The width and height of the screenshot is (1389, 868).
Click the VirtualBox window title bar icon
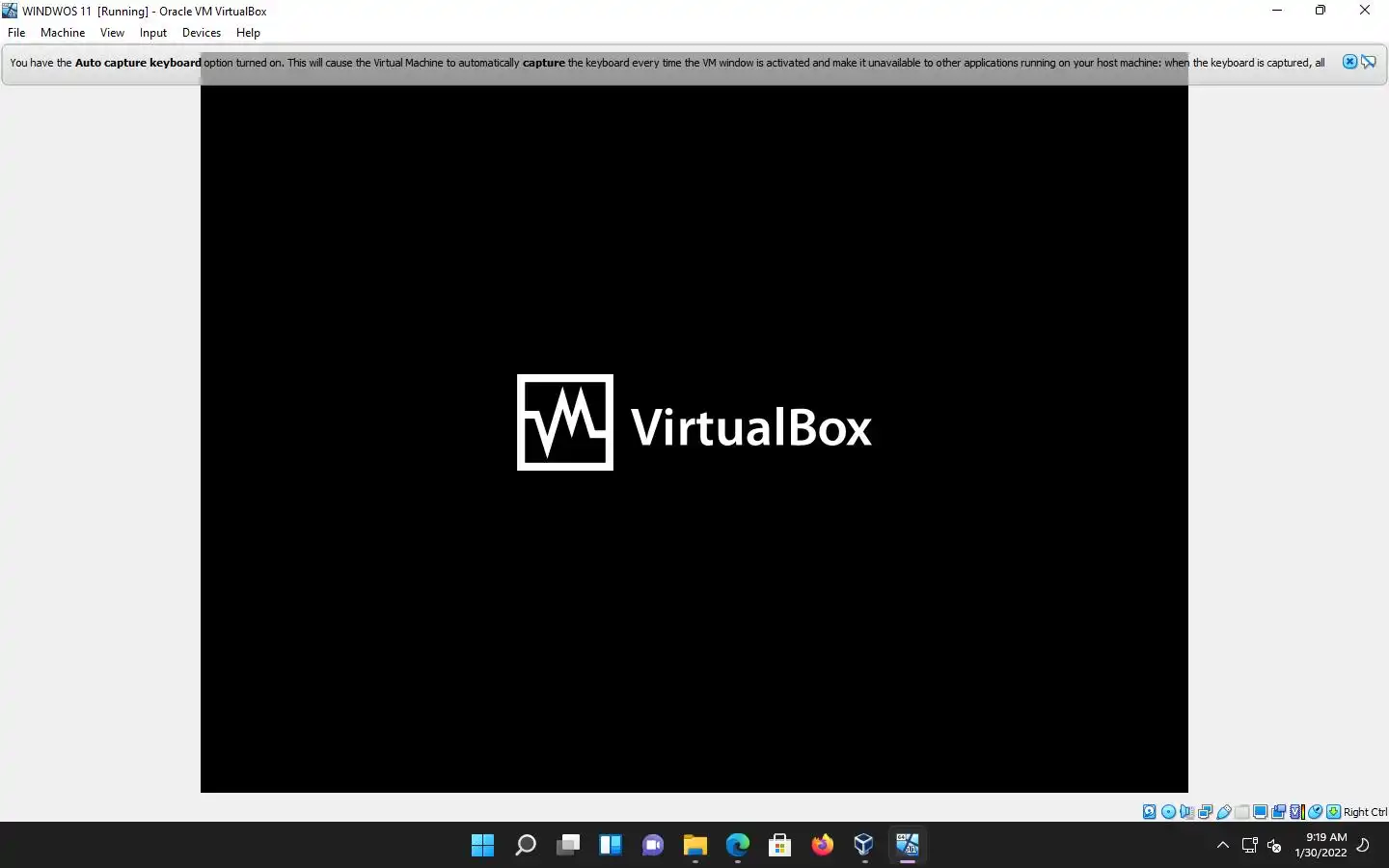(x=10, y=11)
